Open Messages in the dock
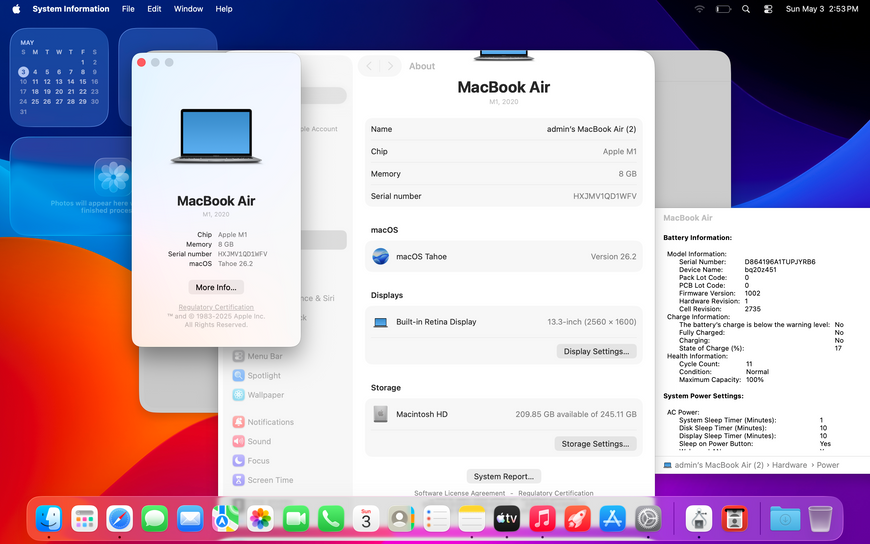The image size is (870, 544). point(155,519)
